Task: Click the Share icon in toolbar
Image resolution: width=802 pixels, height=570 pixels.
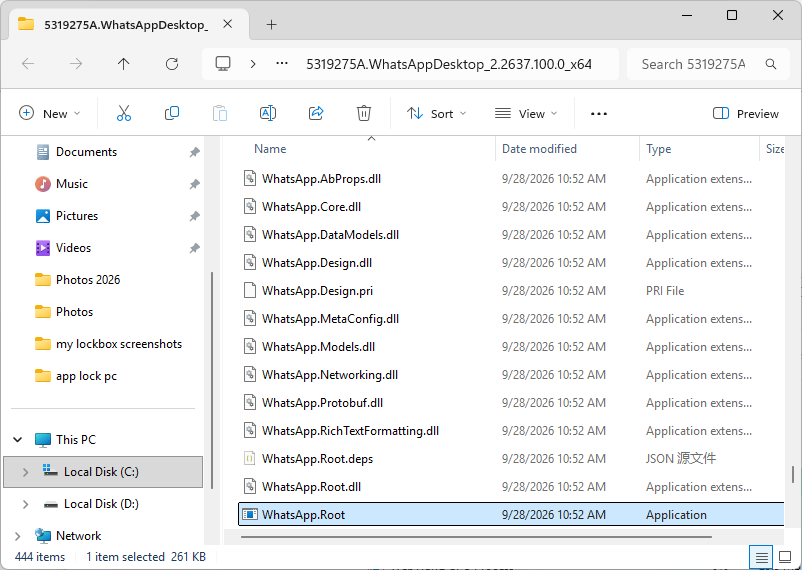Action: tap(316, 113)
